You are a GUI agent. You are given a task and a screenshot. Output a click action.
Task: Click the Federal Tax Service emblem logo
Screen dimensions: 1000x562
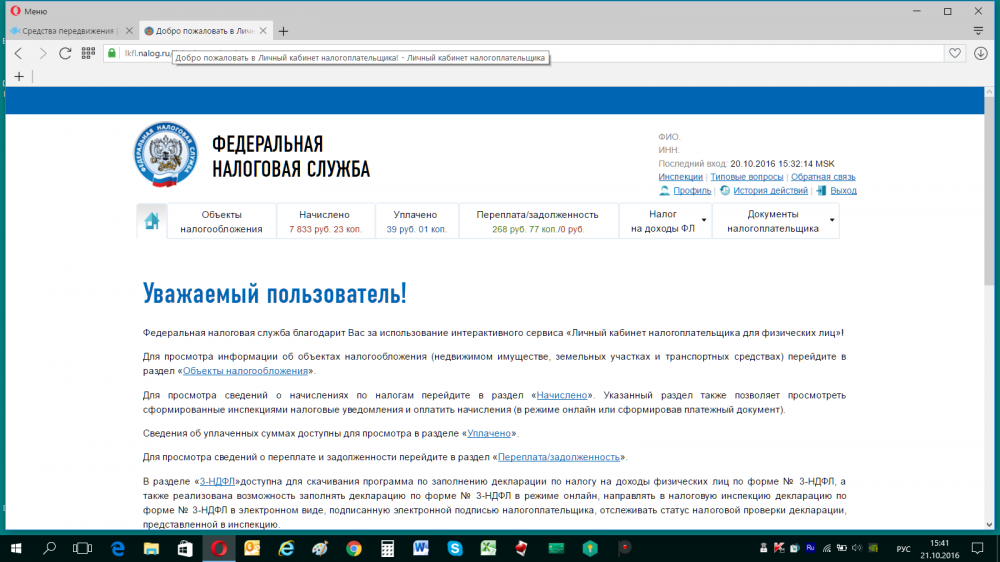(x=166, y=155)
